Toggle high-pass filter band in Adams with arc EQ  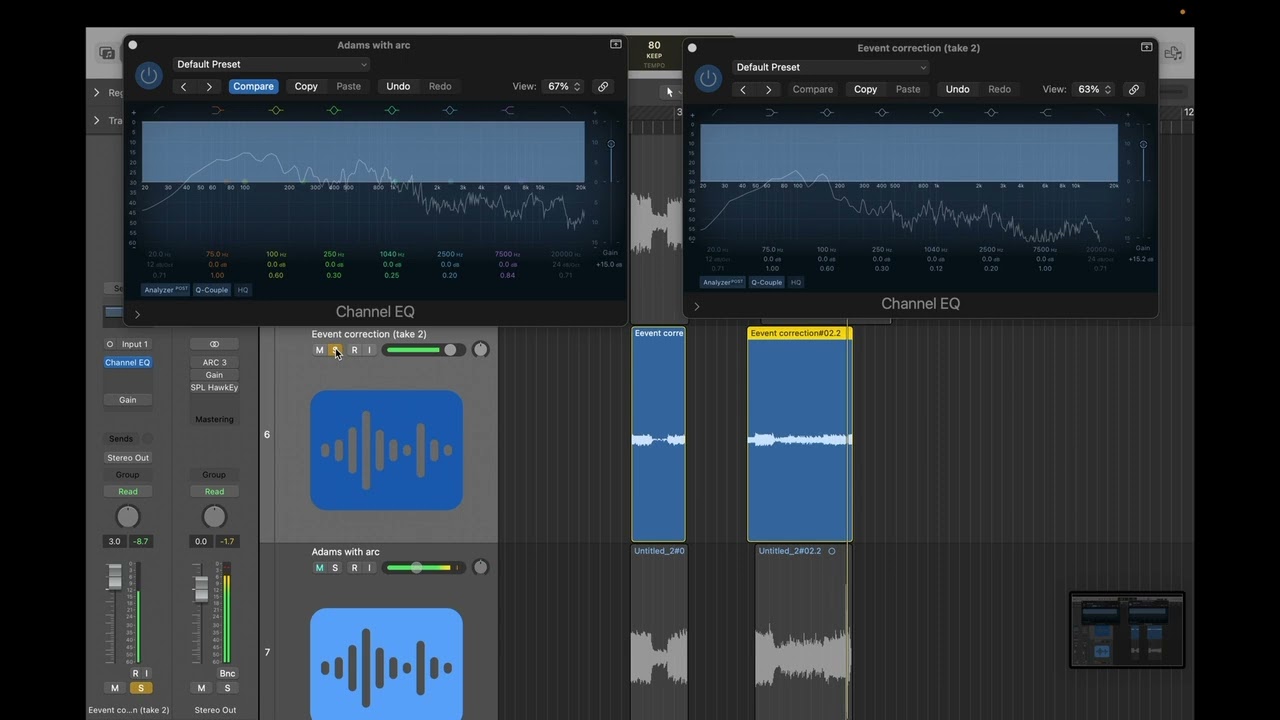[x=159, y=110]
